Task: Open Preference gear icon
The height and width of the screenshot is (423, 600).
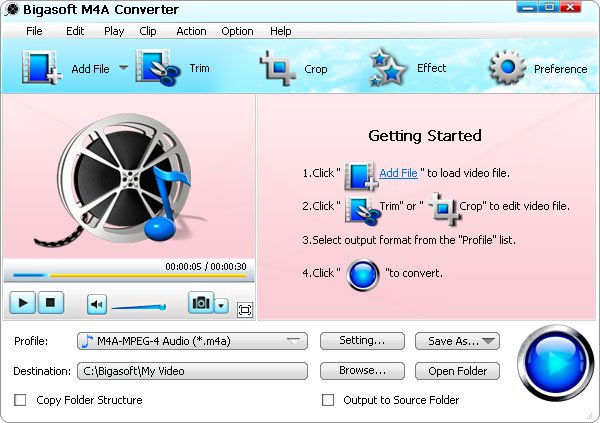Action: [x=507, y=68]
